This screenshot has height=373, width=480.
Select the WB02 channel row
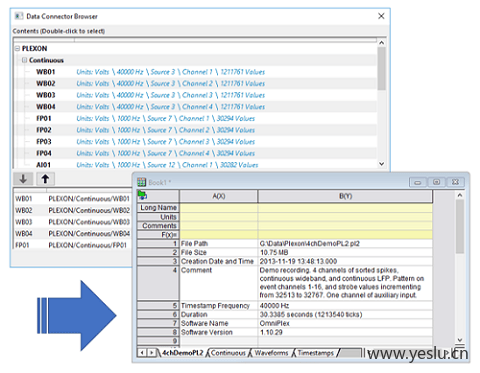195,84
